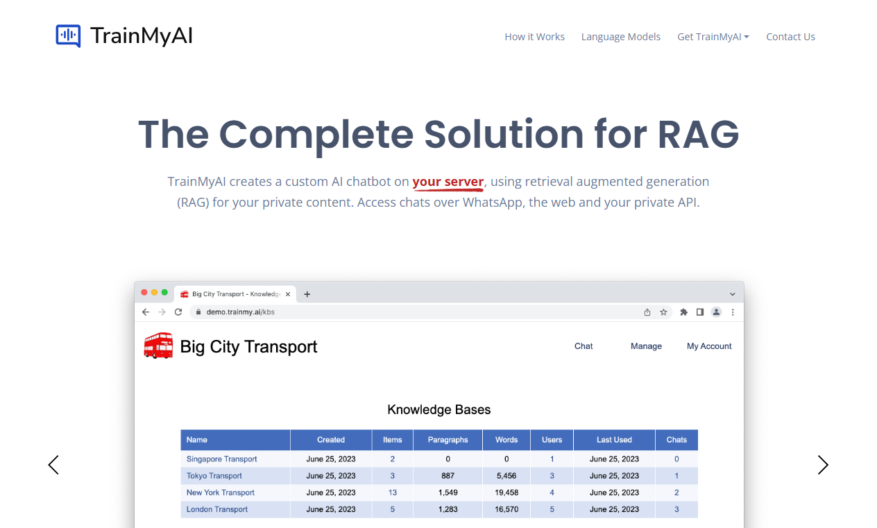Click the Words column header
The width and height of the screenshot is (877, 528).
[507, 440]
